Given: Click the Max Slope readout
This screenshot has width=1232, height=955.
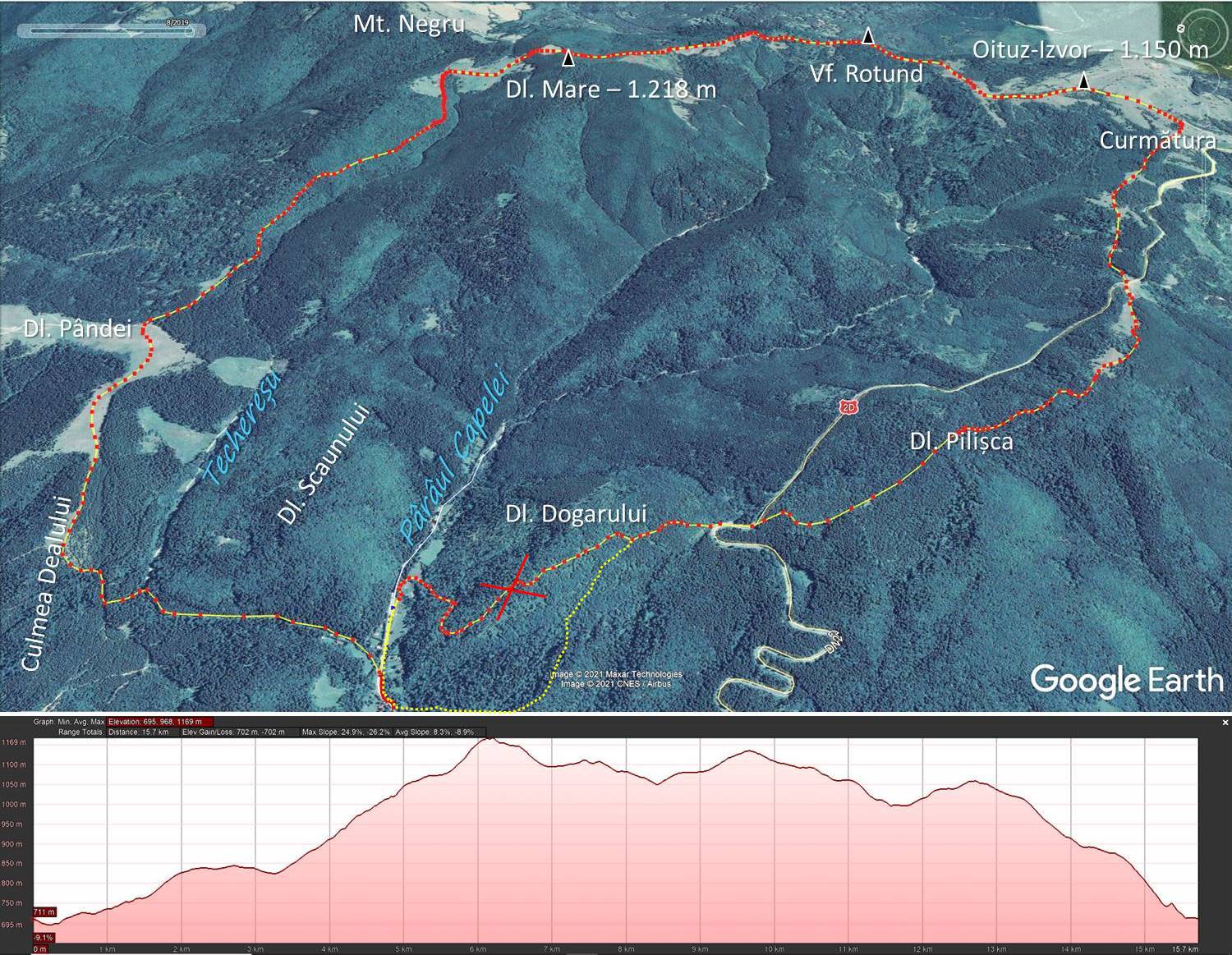Looking at the screenshot, I should click(x=345, y=732).
